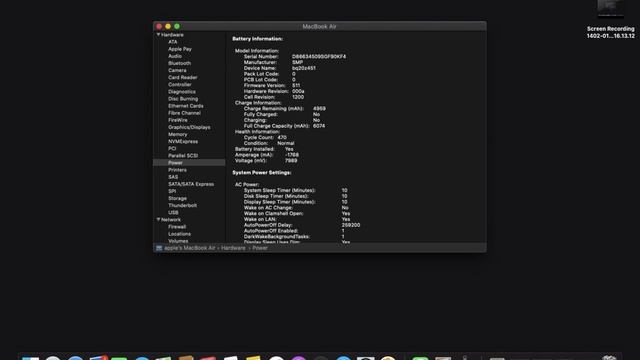Click the Health Information label
The image size is (640, 360).
pos(257,132)
